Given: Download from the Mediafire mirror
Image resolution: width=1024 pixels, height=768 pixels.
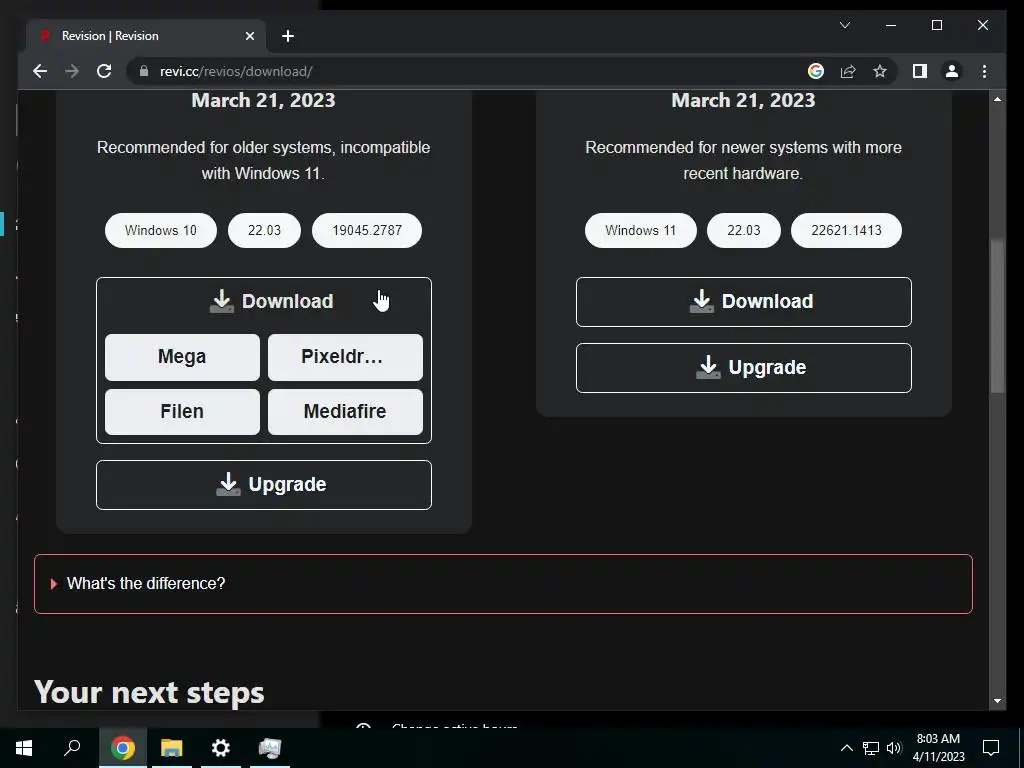Looking at the screenshot, I should 345,411.
